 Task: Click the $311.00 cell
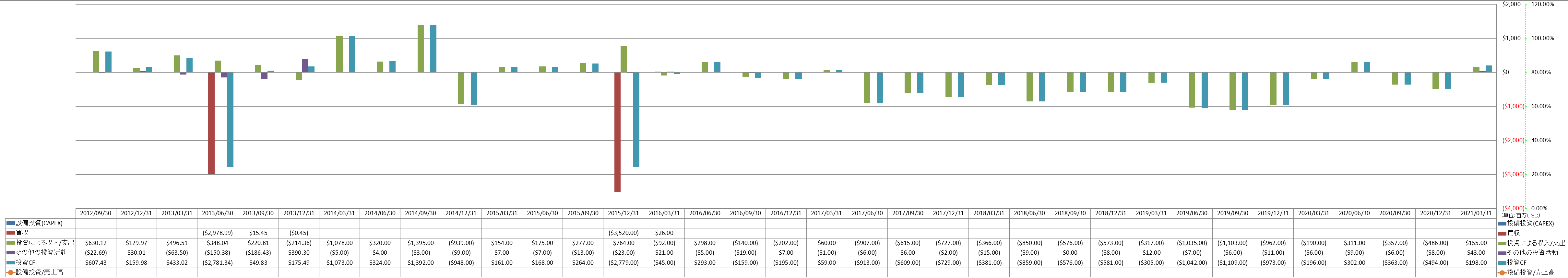pyautogui.click(x=1354, y=243)
